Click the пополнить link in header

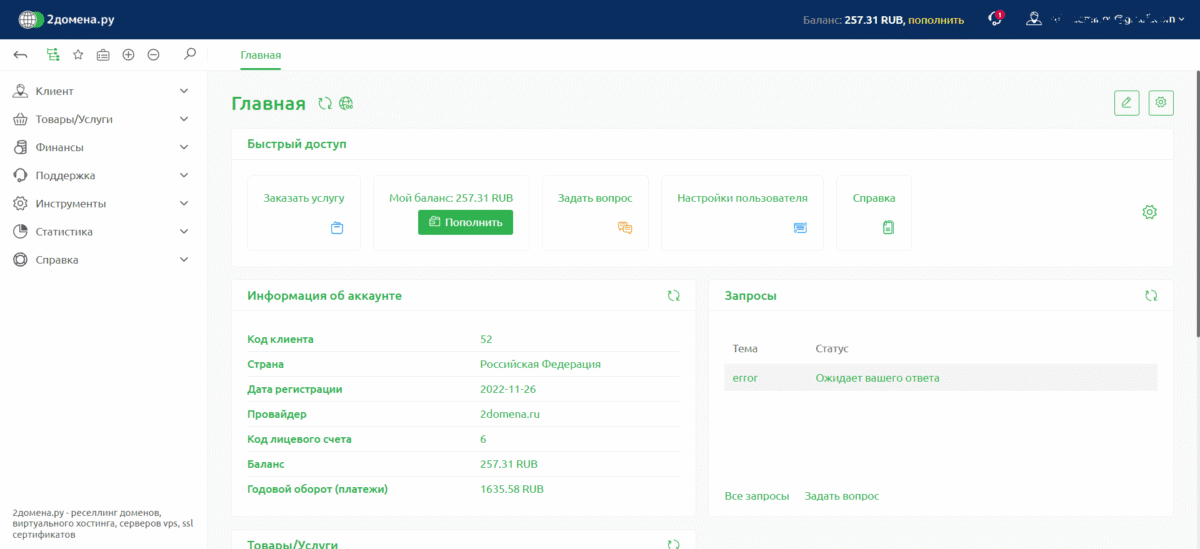[x=936, y=19]
